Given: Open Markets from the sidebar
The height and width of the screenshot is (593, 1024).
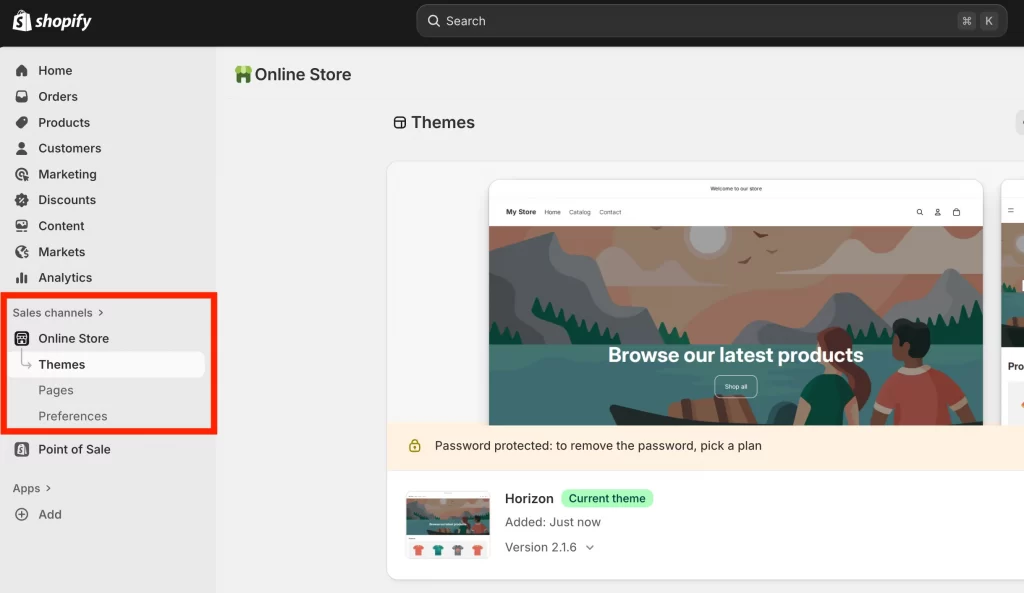Looking at the screenshot, I should (61, 253).
